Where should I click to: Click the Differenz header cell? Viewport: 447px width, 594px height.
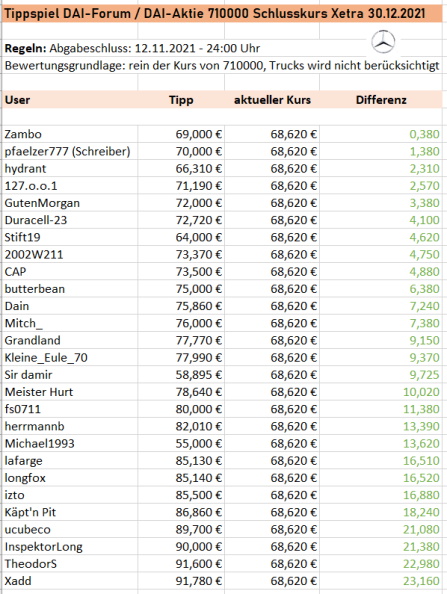click(381, 100)
